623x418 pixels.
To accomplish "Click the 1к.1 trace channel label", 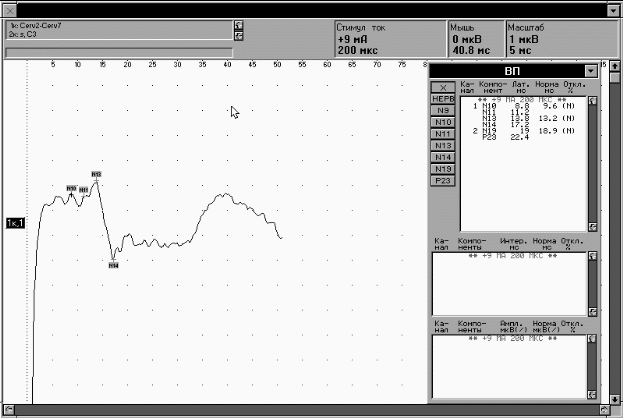I will tap(15, 223).
